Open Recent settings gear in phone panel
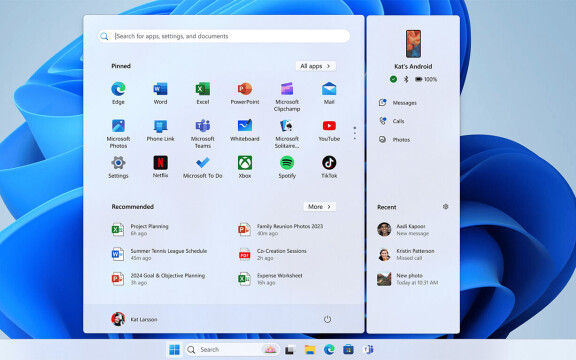Screen dimensions: 576x360 446,206
